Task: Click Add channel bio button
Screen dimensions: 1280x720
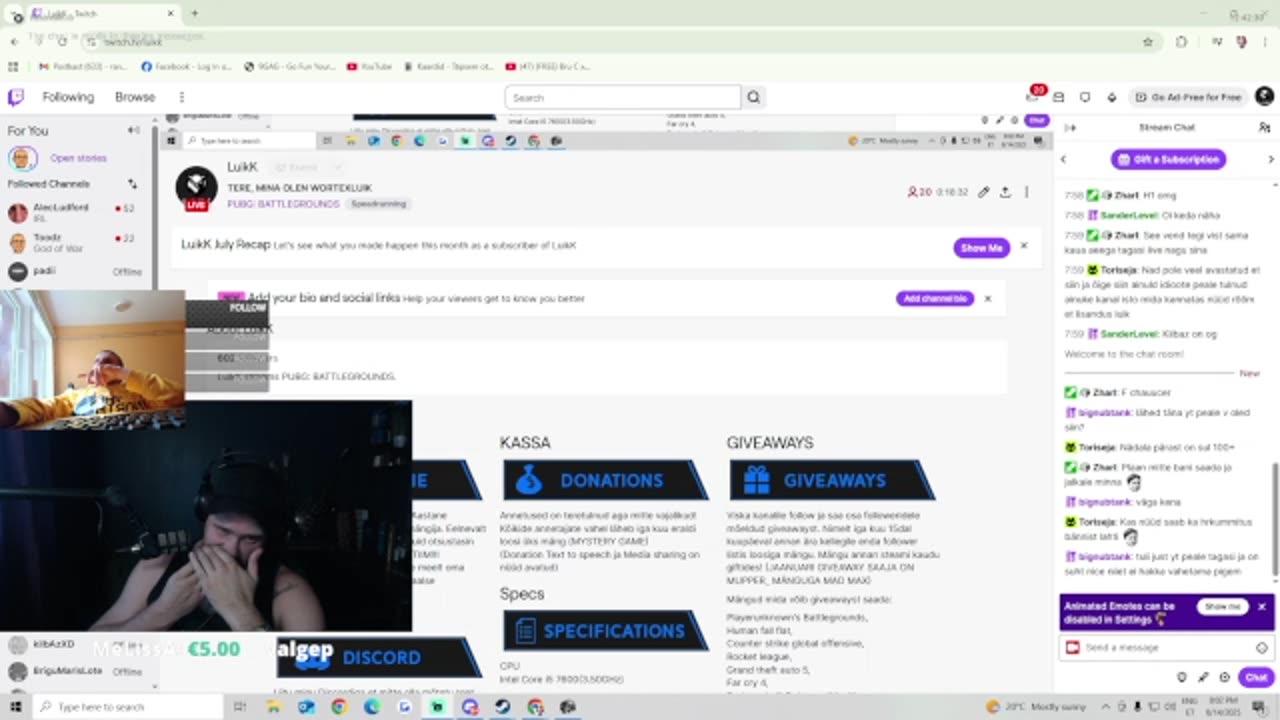Action: coord(935,299)
